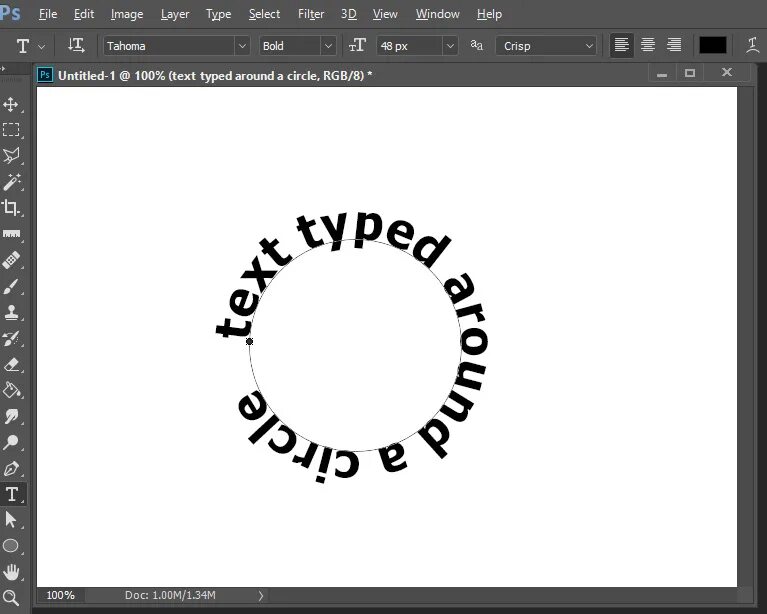
Task: Open the File menu
Action: 48,14
